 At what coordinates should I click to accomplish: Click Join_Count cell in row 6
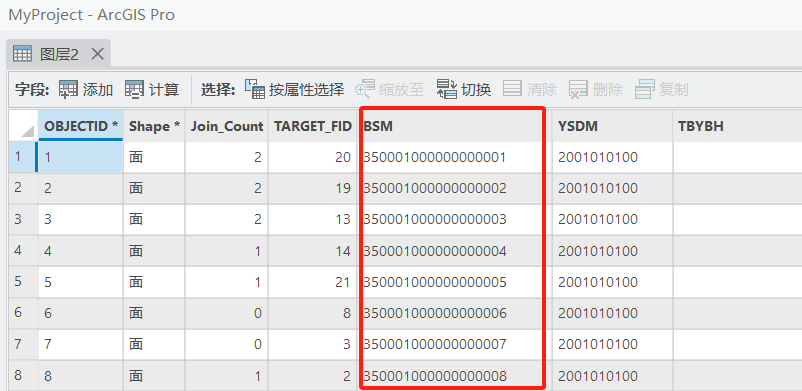227,313
